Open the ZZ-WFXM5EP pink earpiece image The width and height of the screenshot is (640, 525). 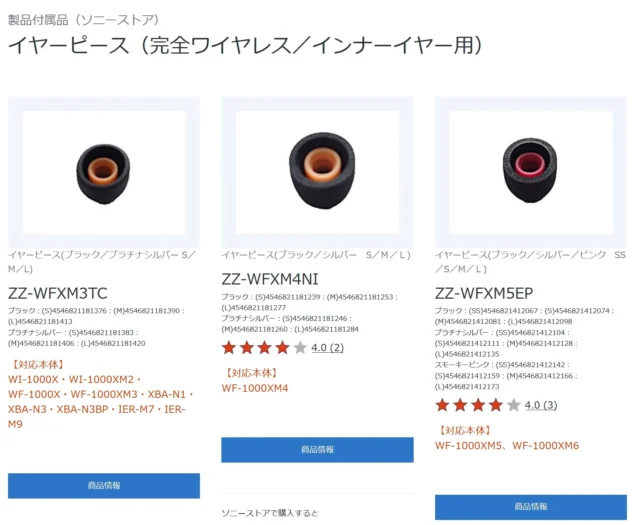[531, 172]
